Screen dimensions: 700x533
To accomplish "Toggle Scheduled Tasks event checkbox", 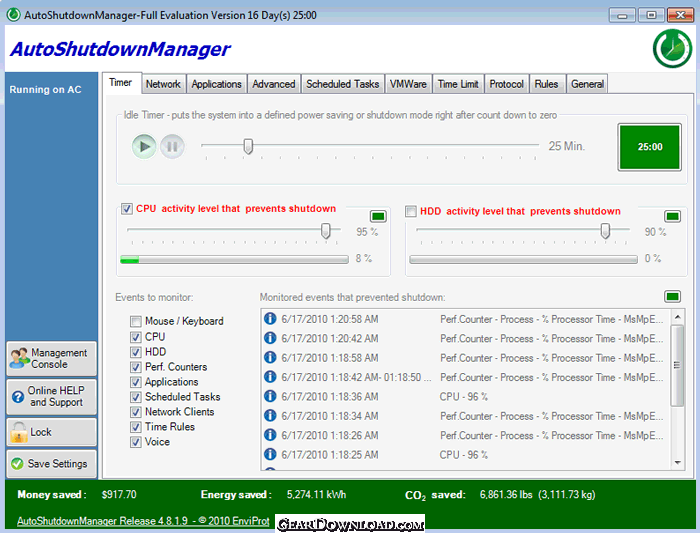I will click(136, 397).
